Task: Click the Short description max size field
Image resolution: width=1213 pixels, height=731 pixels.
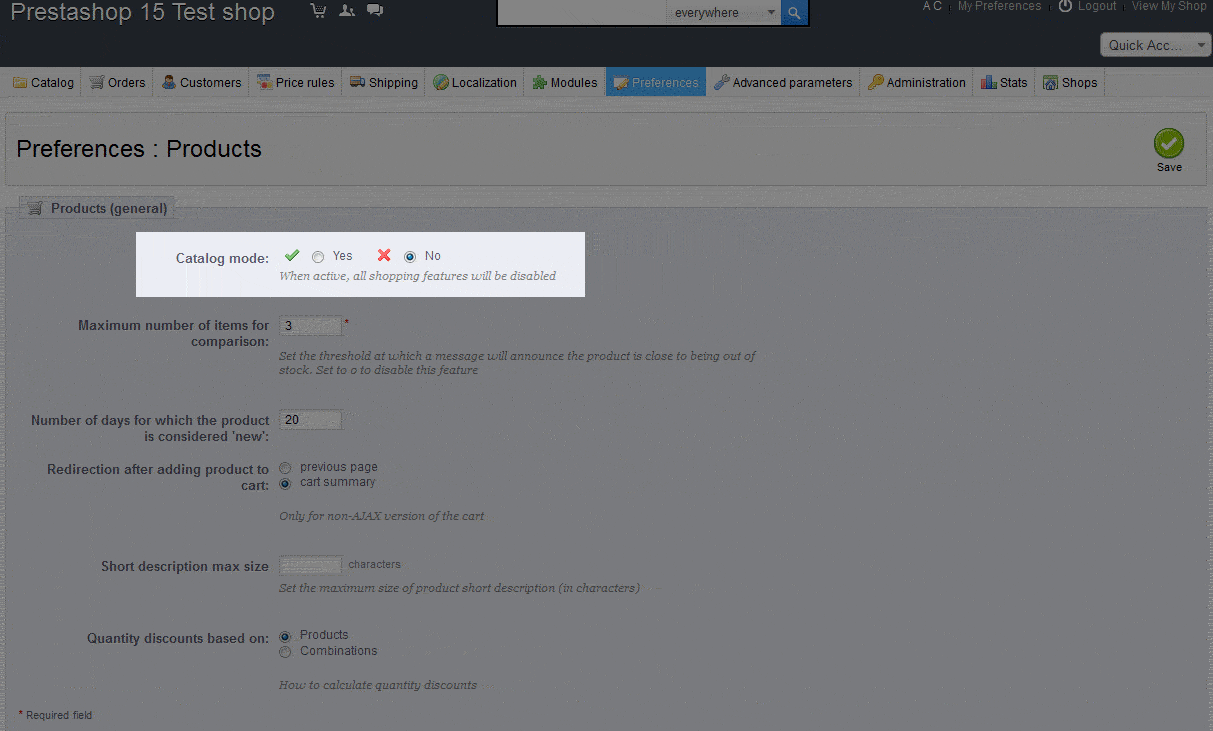Action: [x=311, y=565]
